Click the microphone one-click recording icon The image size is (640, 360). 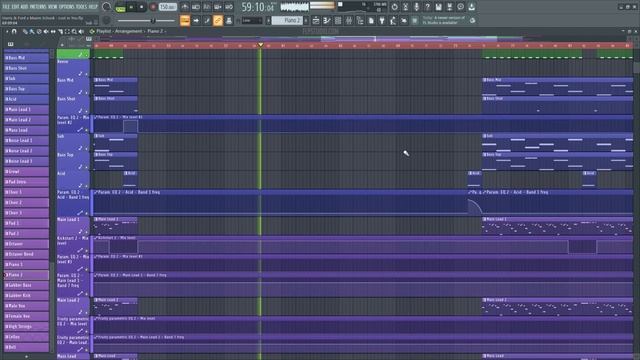click(x=416, y=7)
